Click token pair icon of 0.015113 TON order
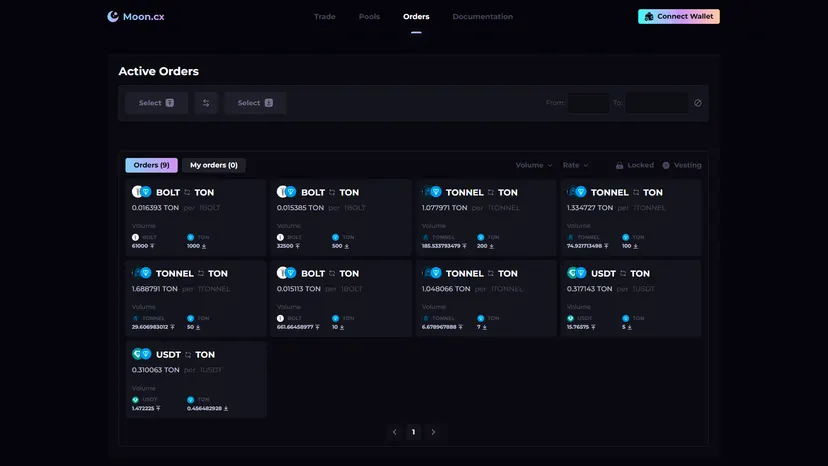This screenshot has width=828, height=466. (286, 273)
